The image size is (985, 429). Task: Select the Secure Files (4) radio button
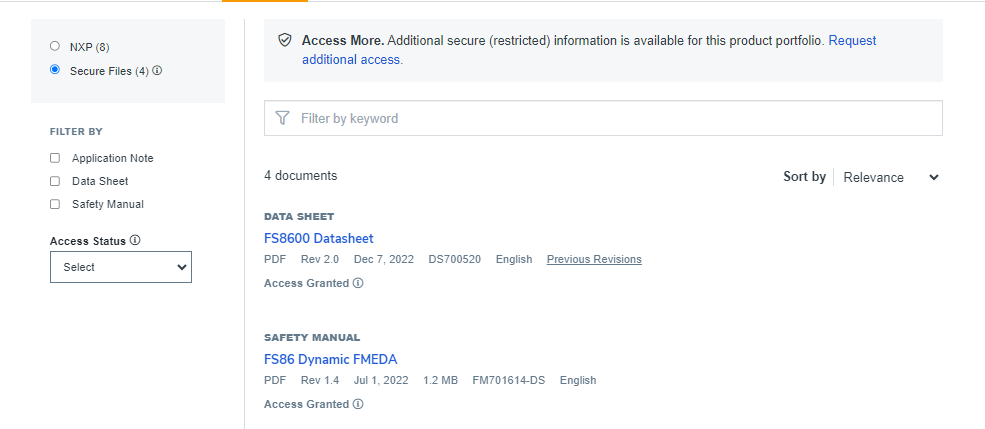[55, 70]
